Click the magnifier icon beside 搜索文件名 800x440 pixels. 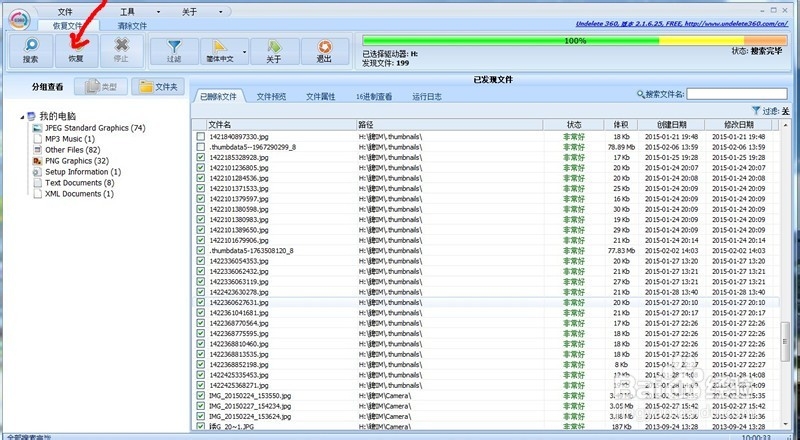pos(641,94)
